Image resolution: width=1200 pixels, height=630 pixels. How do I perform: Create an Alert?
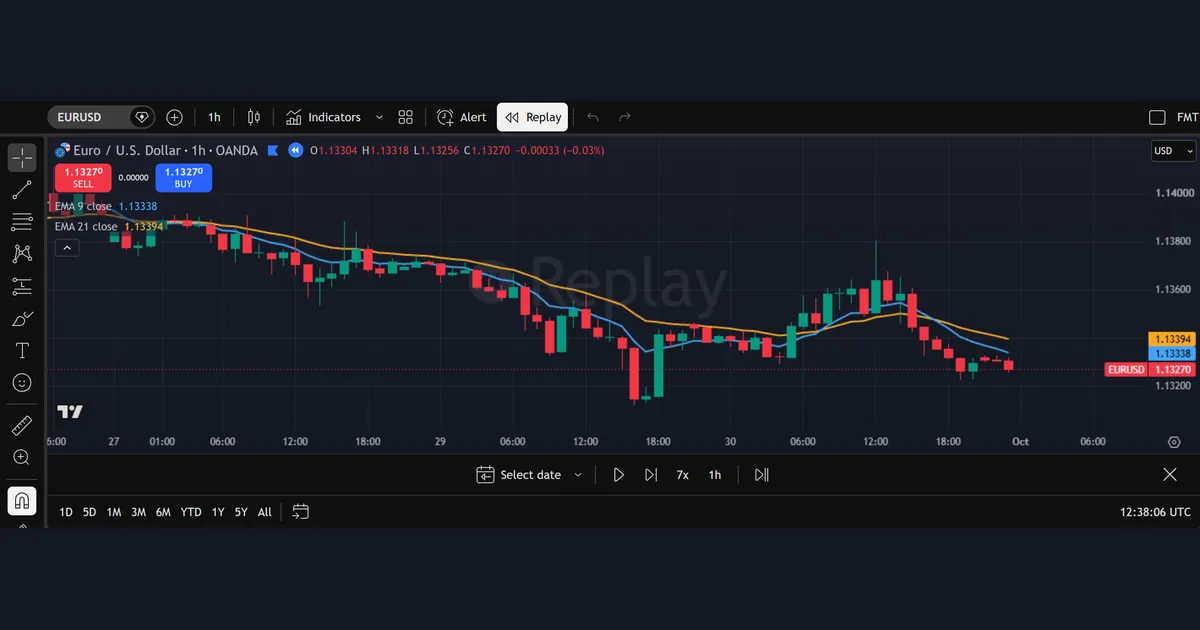pyautogui.click(x=461, y=117)
